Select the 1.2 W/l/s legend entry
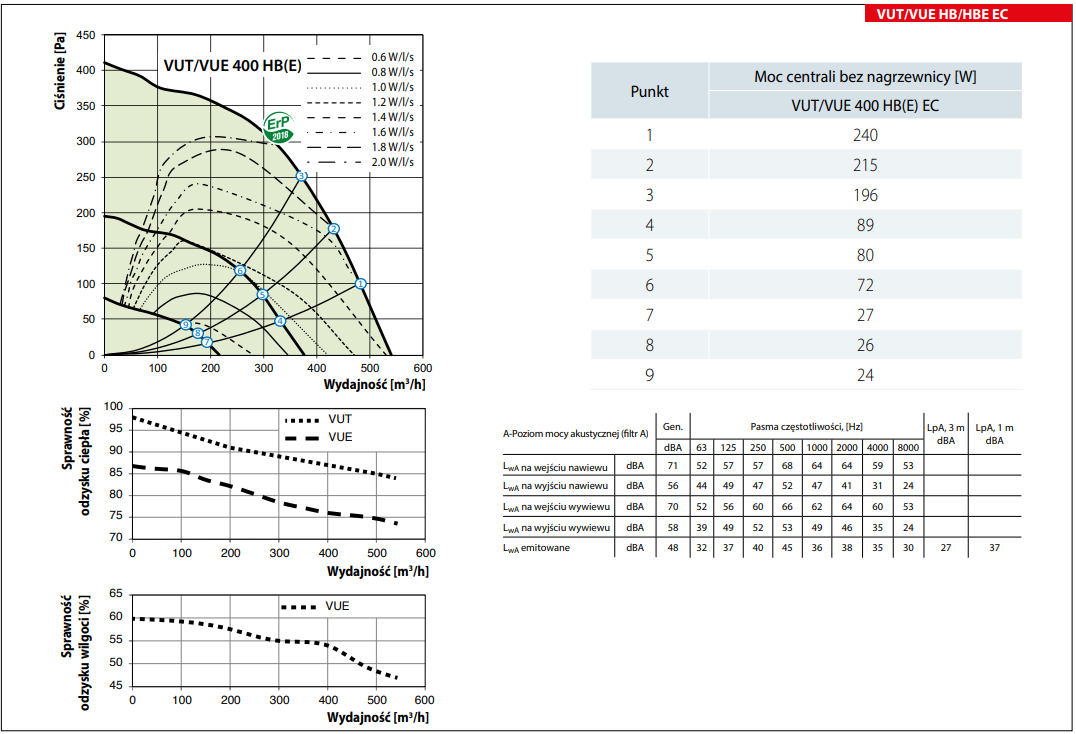1076x734 pixels. pyautogui.click(x=360, y=102)
